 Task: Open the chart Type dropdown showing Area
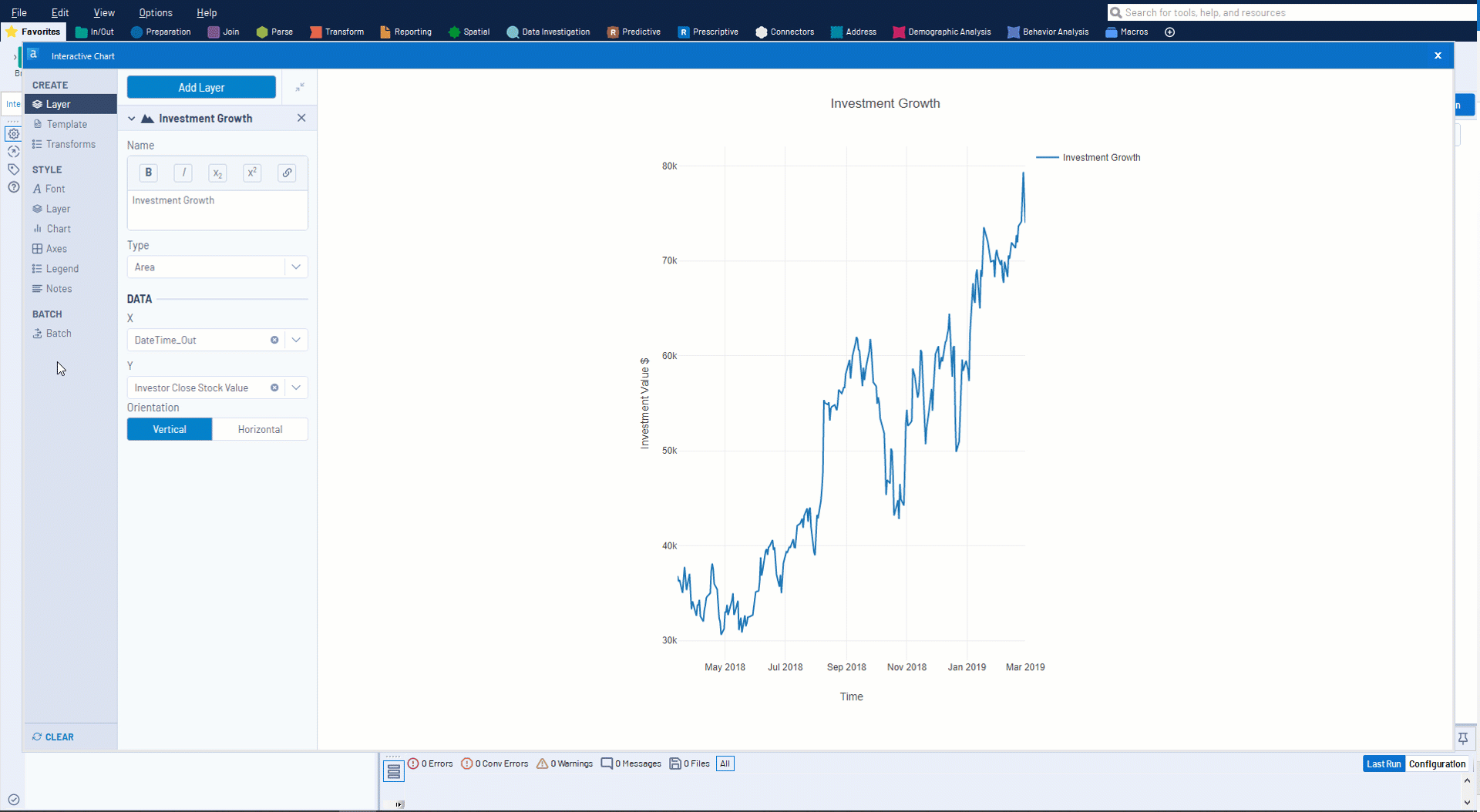click(x=295, y=267)
